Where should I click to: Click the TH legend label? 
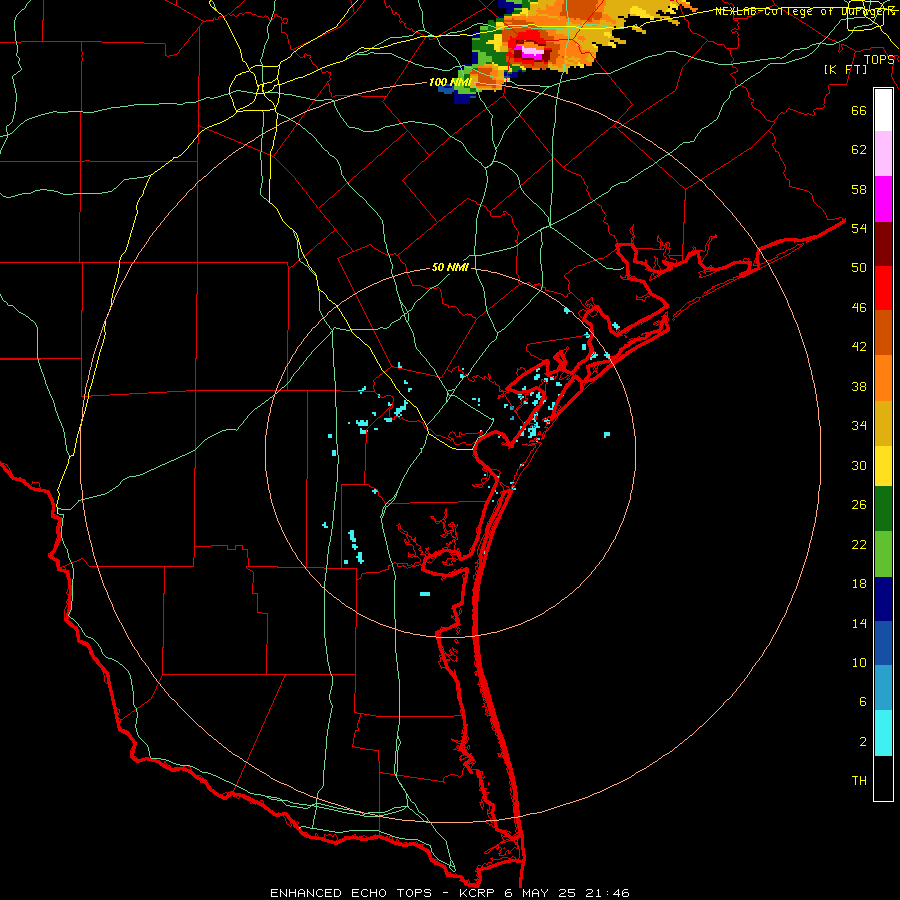pos(859,781)
